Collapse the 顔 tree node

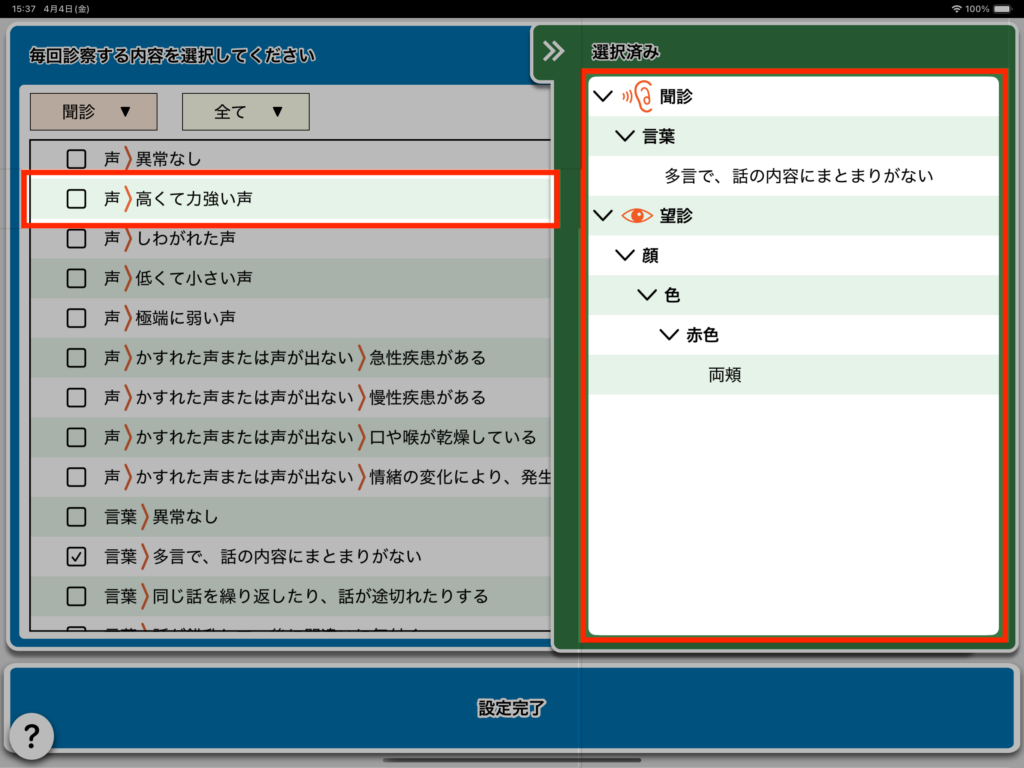coord(625,255)
